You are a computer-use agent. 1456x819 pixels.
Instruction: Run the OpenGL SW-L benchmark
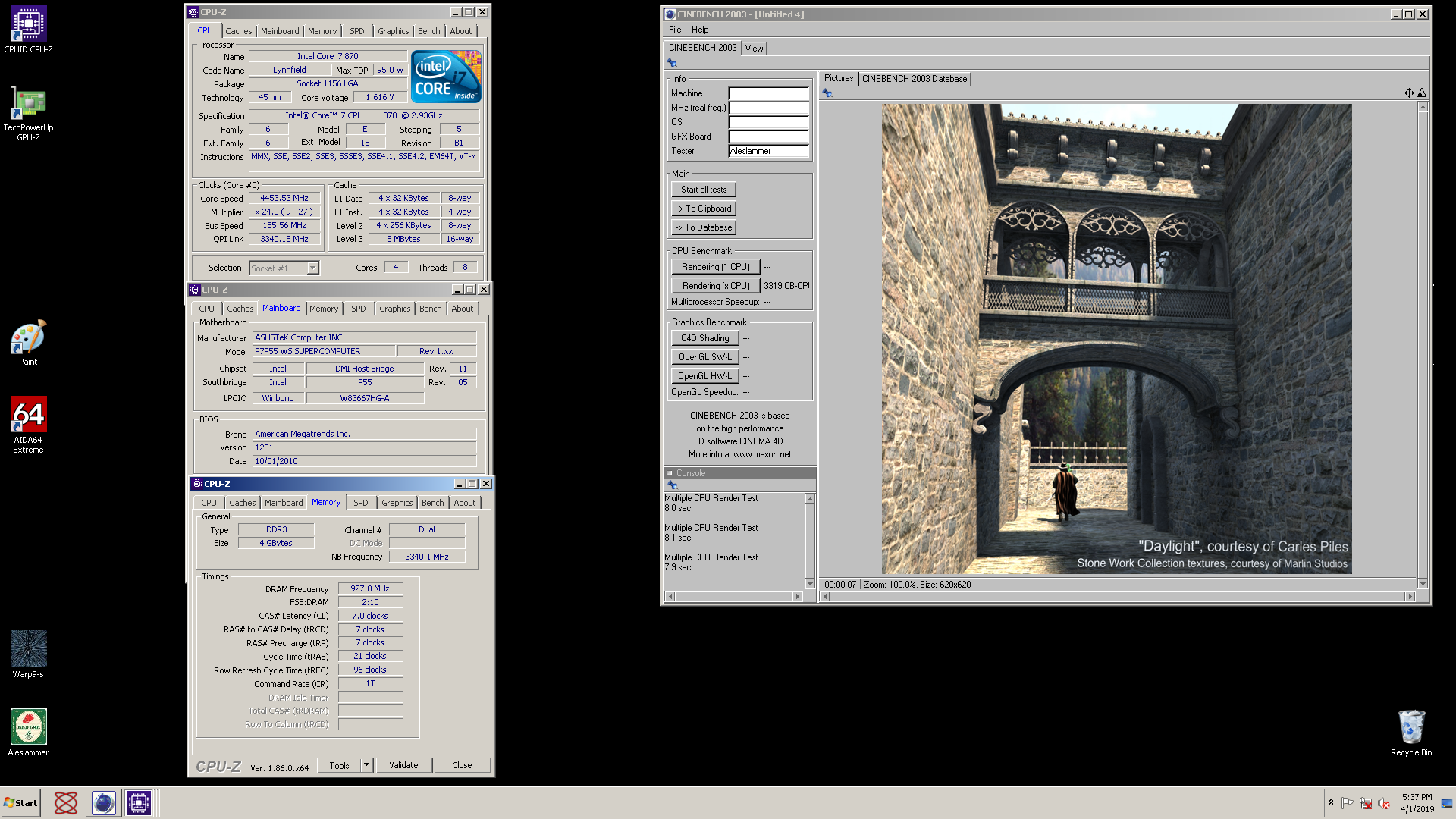[704, 357]
